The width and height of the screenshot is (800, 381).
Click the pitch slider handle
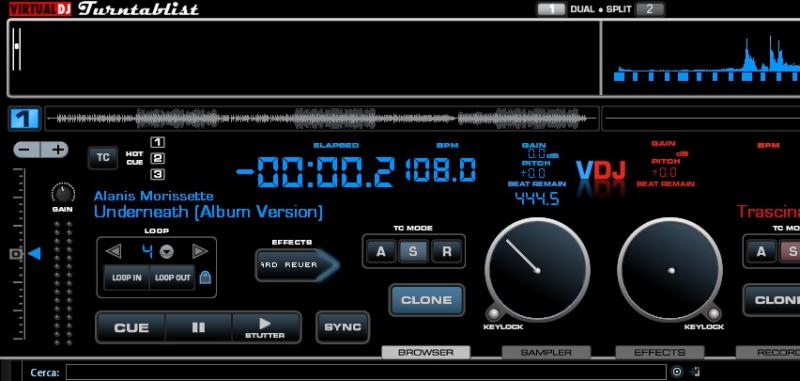pos(17,253)
